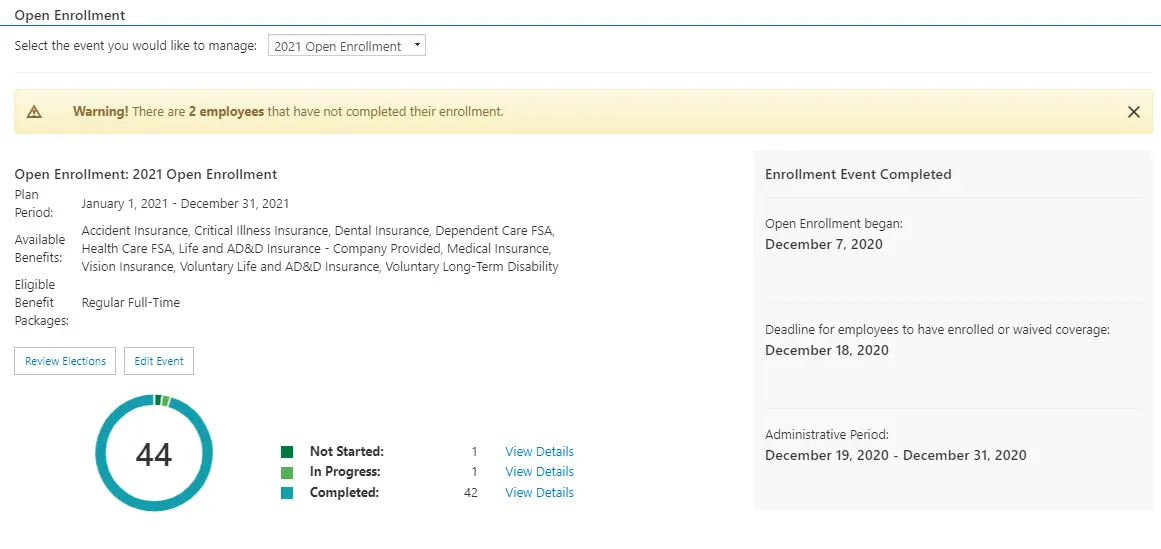
Task: Click the number 44 in the donut chart
Action: coord(154,455)
